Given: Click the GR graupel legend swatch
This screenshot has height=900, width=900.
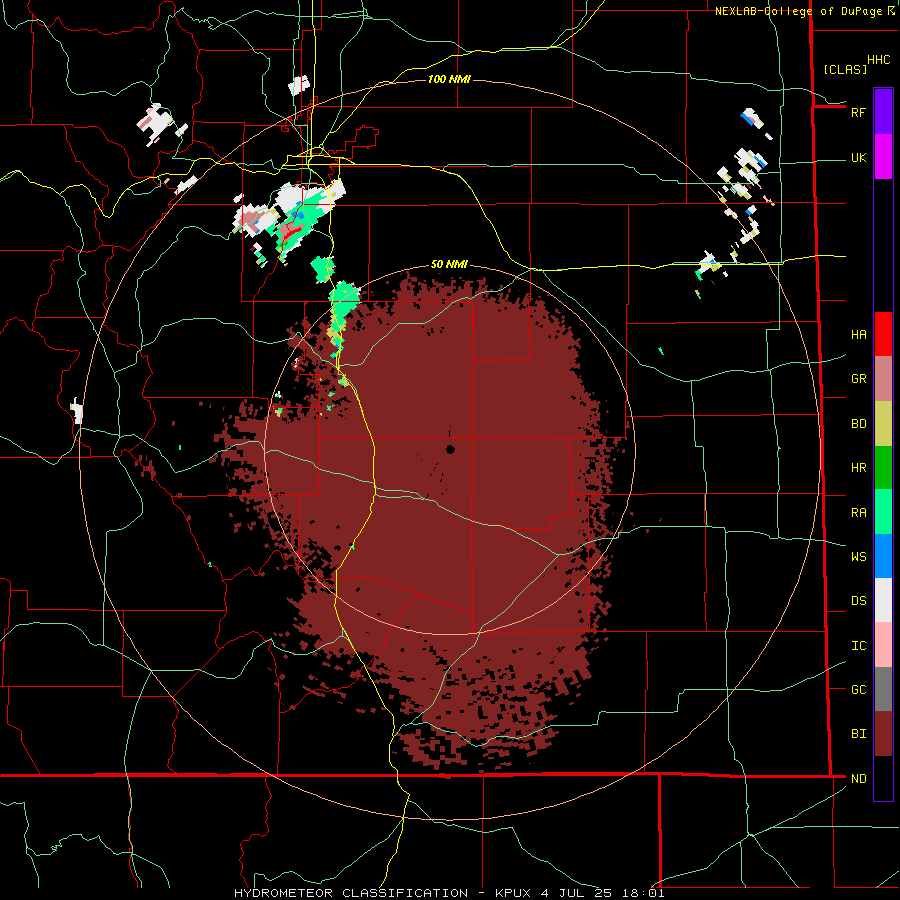Looking at the screenshot, I should pos(883,379).
